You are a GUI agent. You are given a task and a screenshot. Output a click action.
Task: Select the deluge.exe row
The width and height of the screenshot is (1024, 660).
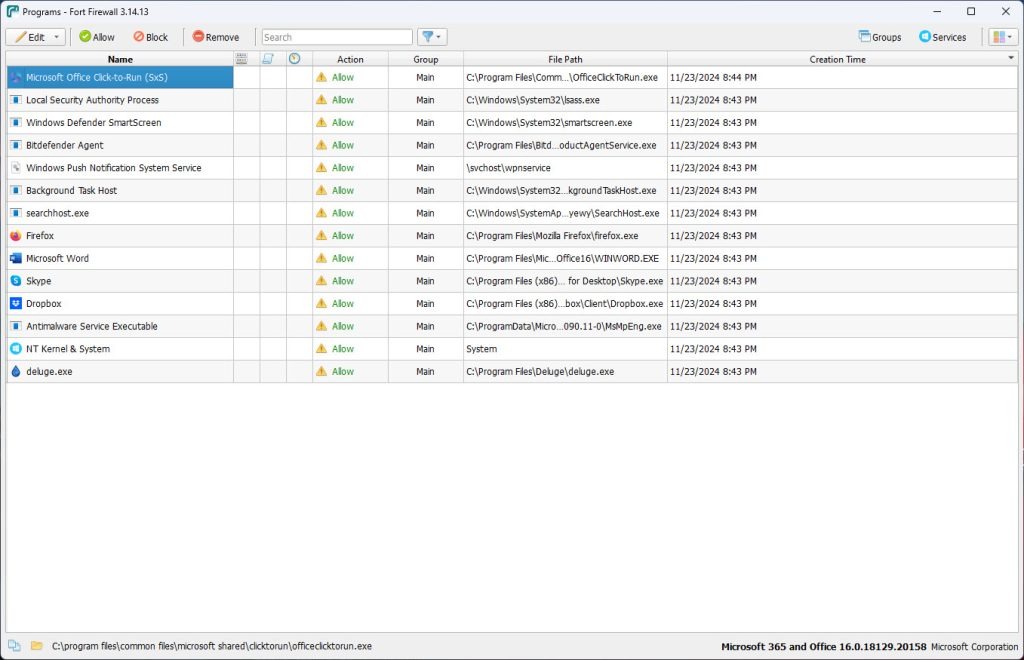tap(49, 372)
